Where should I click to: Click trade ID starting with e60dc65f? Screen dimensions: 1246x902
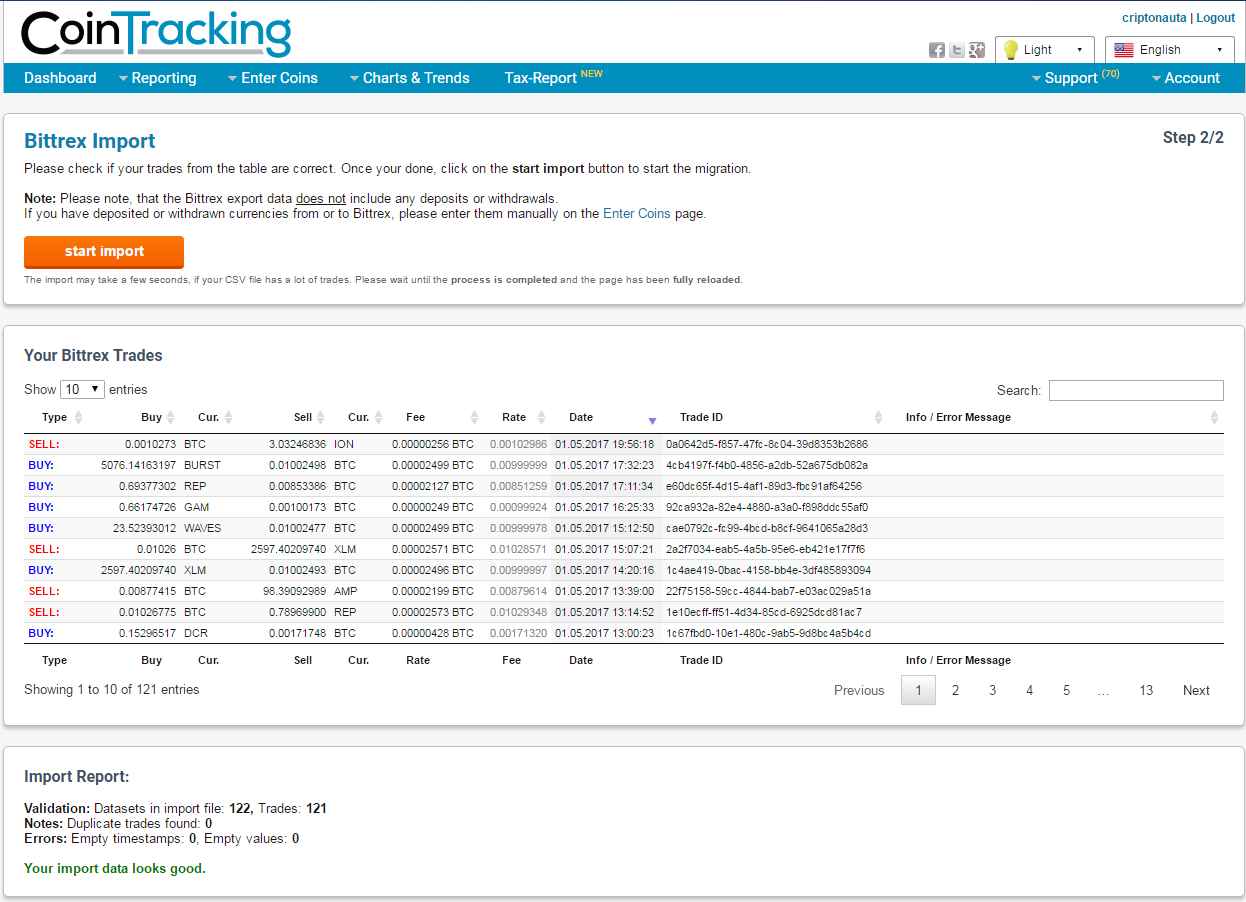coord(764,486)
